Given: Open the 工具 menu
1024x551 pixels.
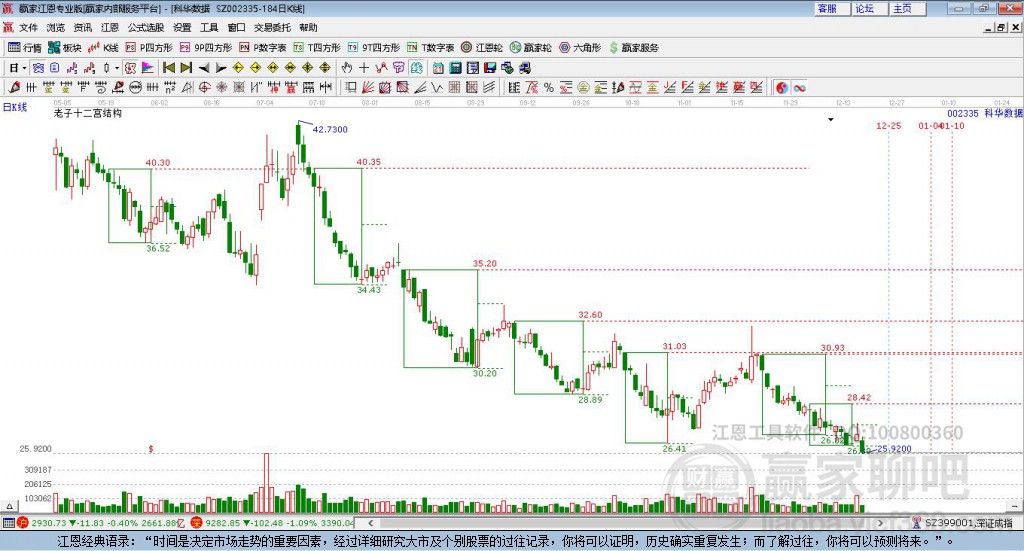Looking at the screenshot, I should [x=209, y=27].
